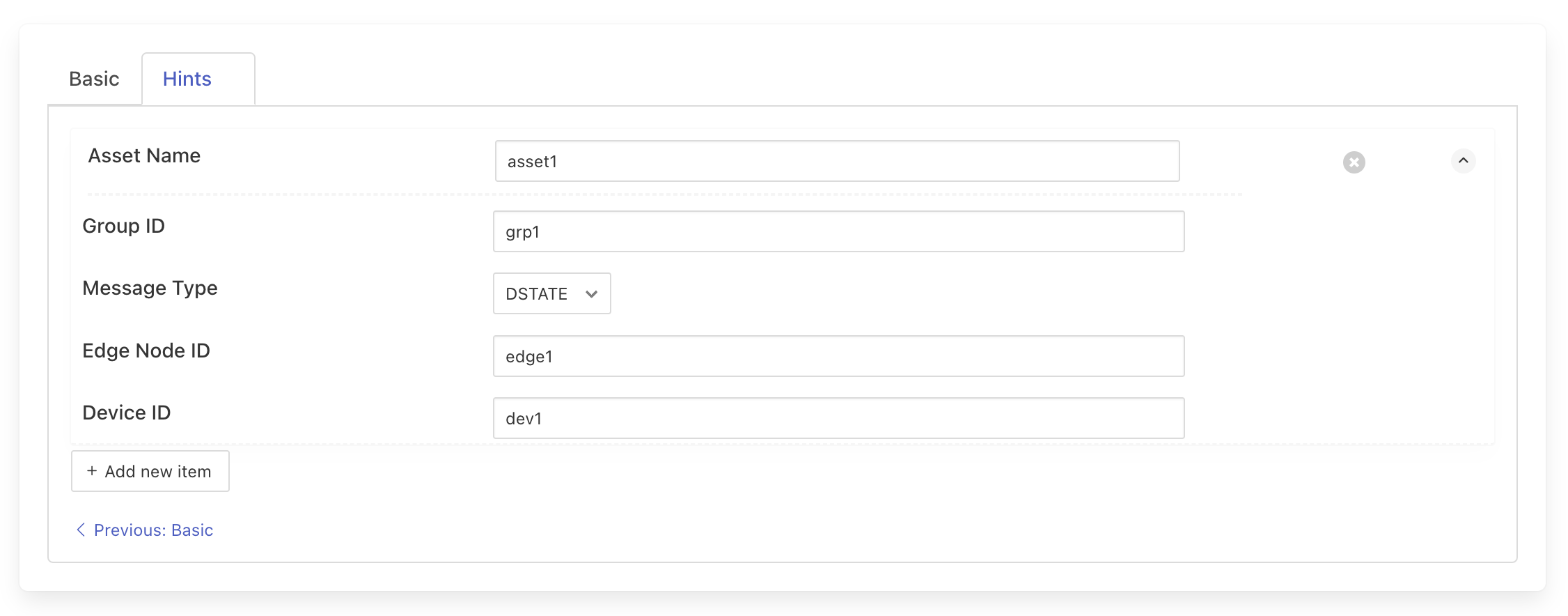Image resolution: width=1568 pixels, height=616 pixels.
Task: Open the Message Type dropdown arrow
Action: 590,293
